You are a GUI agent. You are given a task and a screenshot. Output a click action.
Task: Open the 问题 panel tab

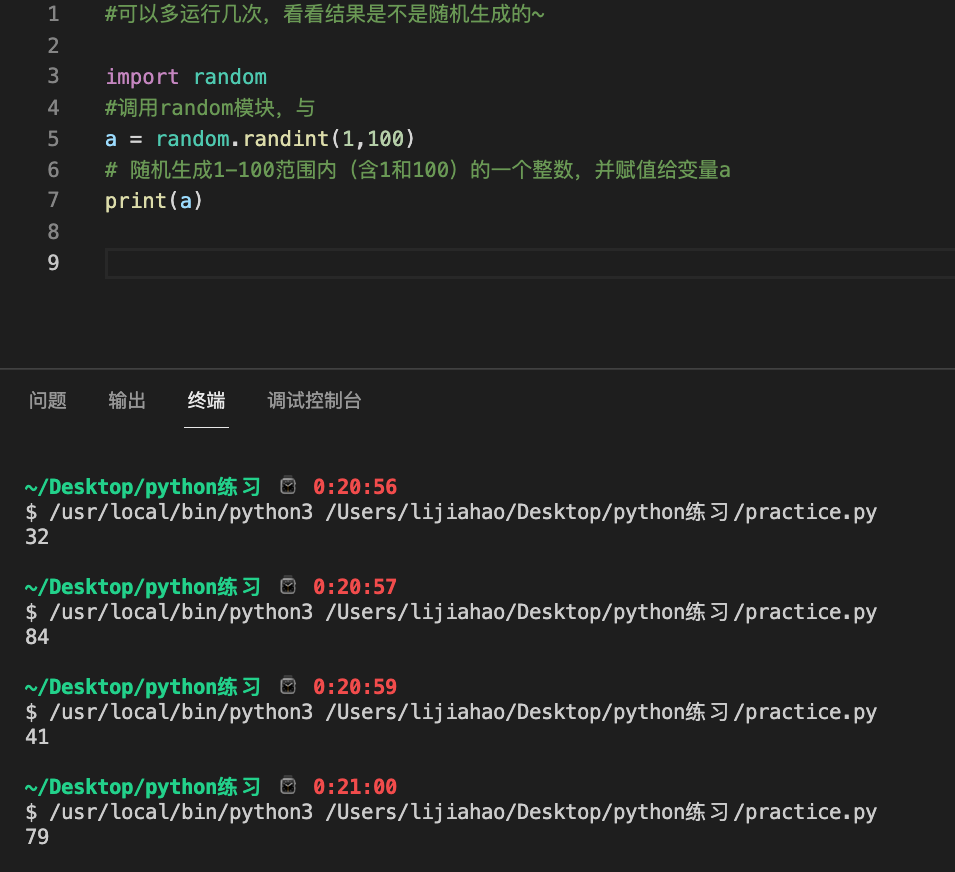coord(48,401)
